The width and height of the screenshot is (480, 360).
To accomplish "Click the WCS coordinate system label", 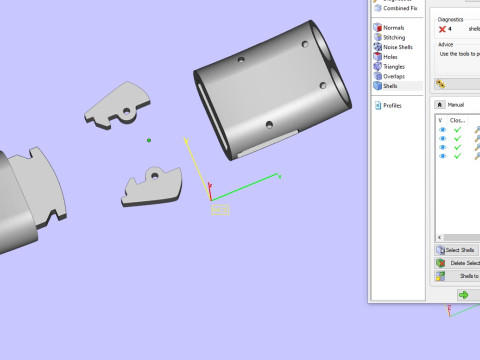I will (220, 210).
